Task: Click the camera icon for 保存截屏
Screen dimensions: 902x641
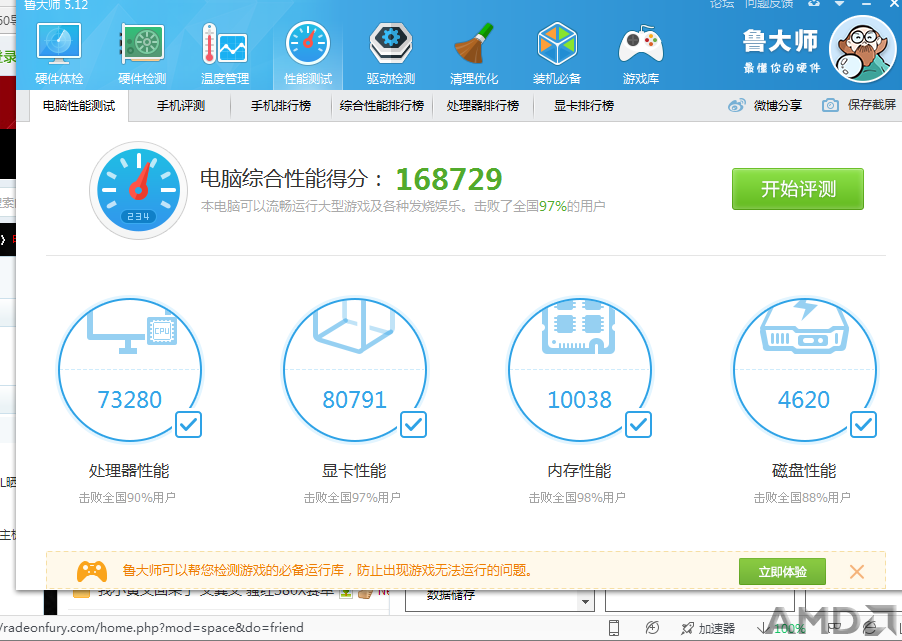Action: (x=830, y=105)
